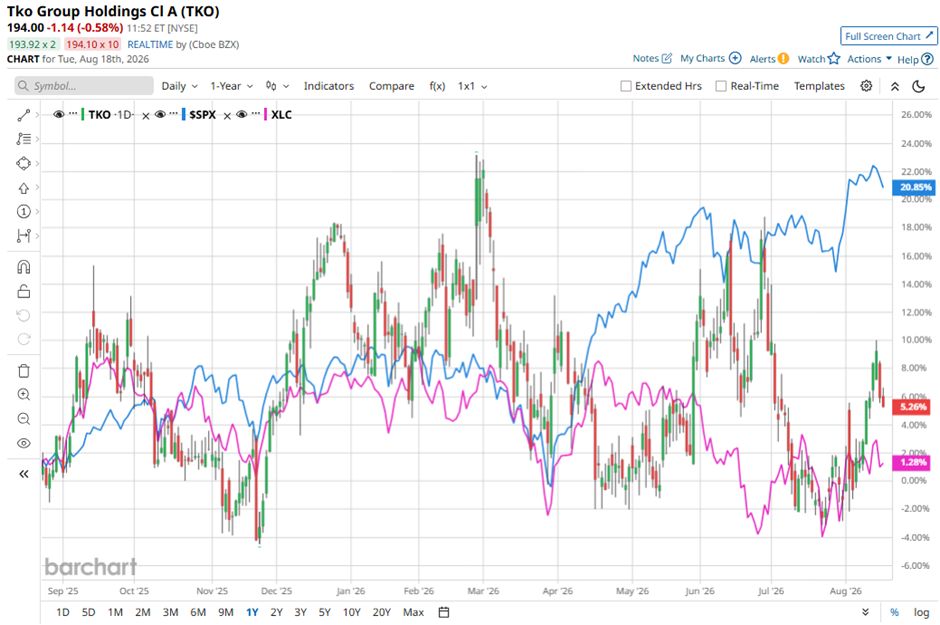The height and width of the screenshot is (625, 940).
Task: Open the Templates menu
Action: tap(819, 86)
